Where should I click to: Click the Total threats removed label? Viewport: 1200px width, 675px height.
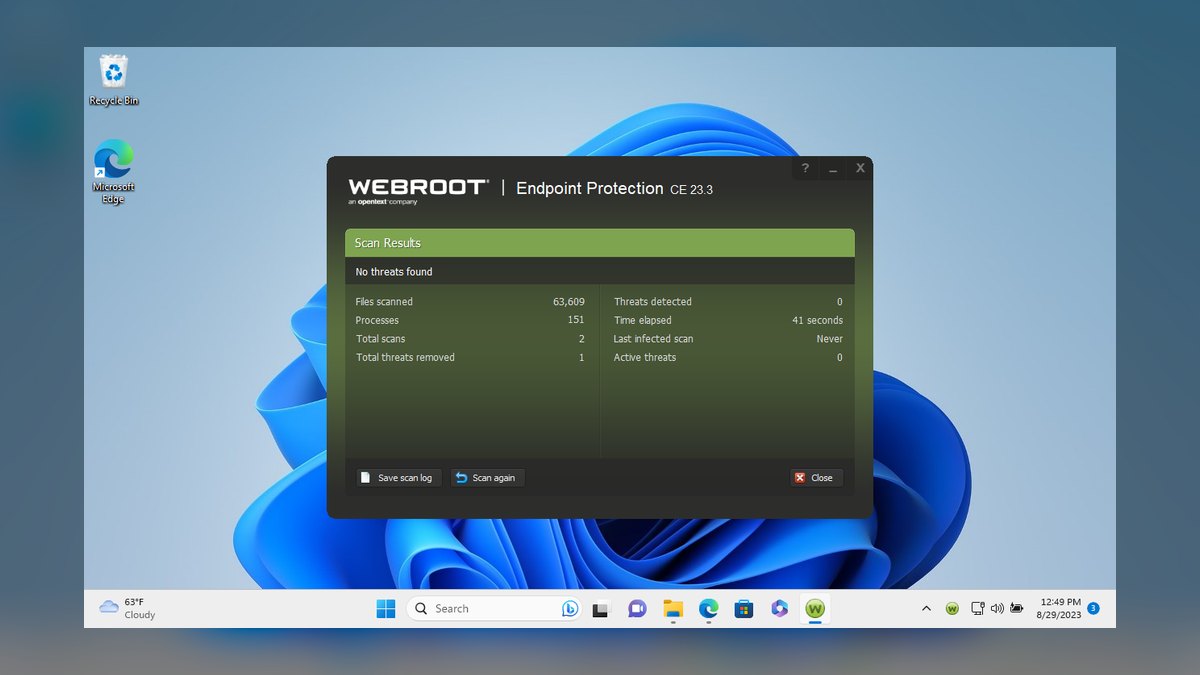(405, 357)
